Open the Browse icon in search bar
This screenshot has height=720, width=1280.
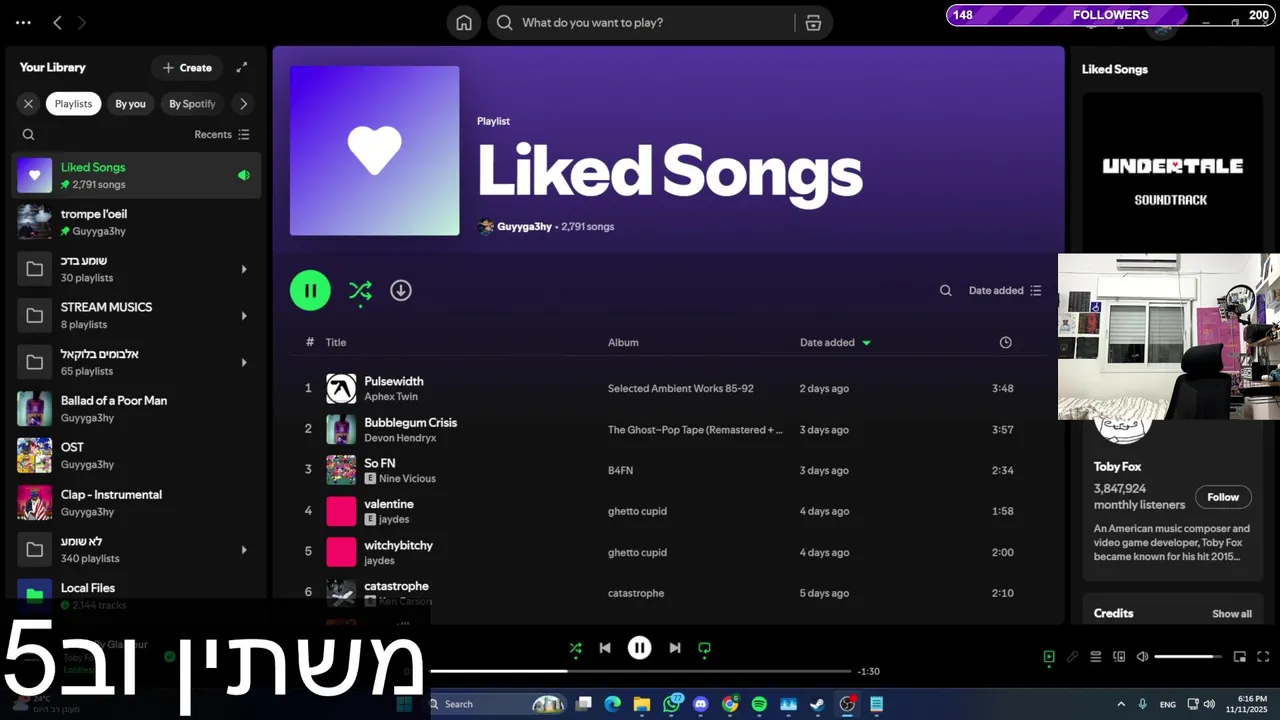(813, 23)
